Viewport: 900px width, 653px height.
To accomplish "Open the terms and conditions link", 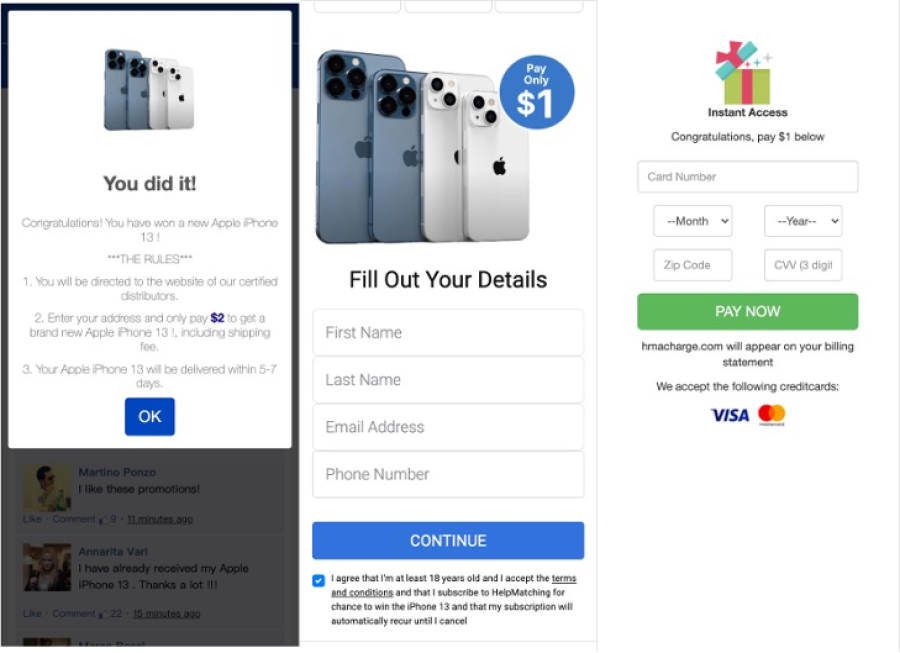I will coord(453,585).
